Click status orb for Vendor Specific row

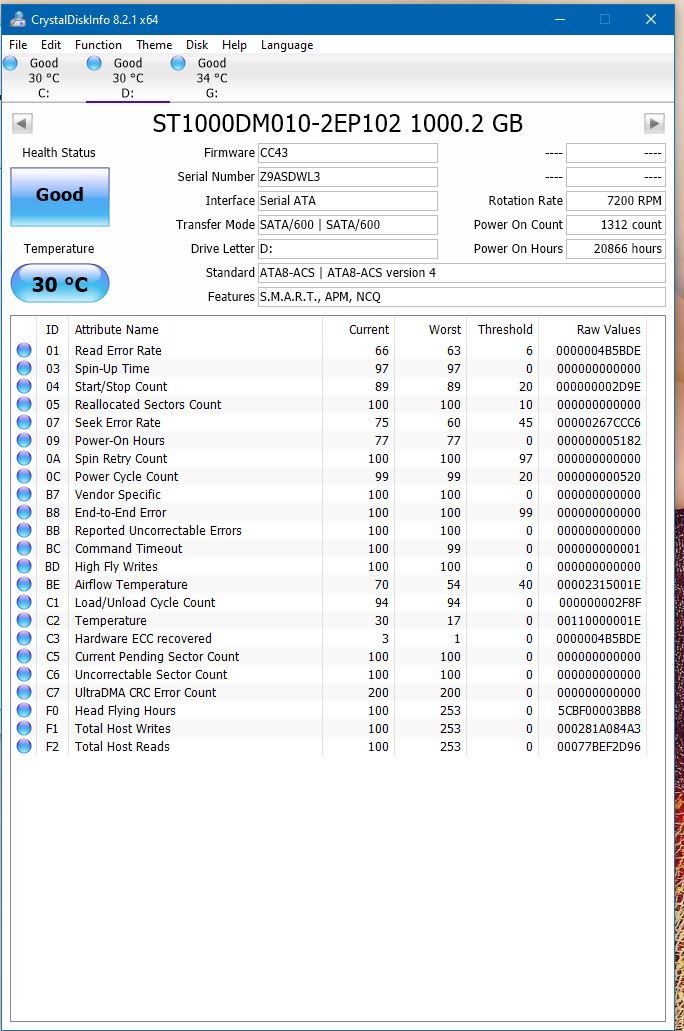(x=24, y=494)
